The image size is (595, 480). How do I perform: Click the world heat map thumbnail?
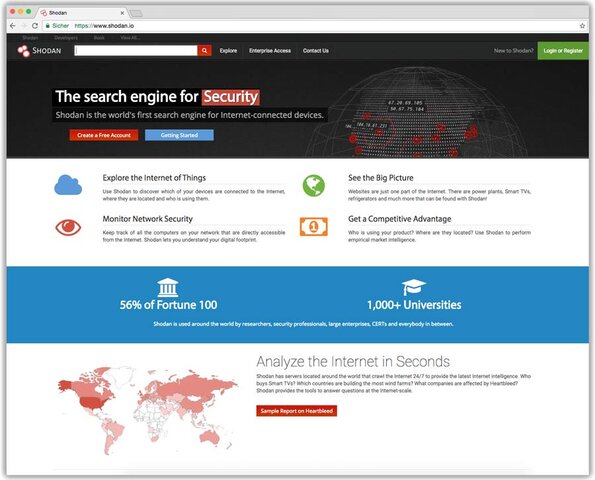[148, 411]
